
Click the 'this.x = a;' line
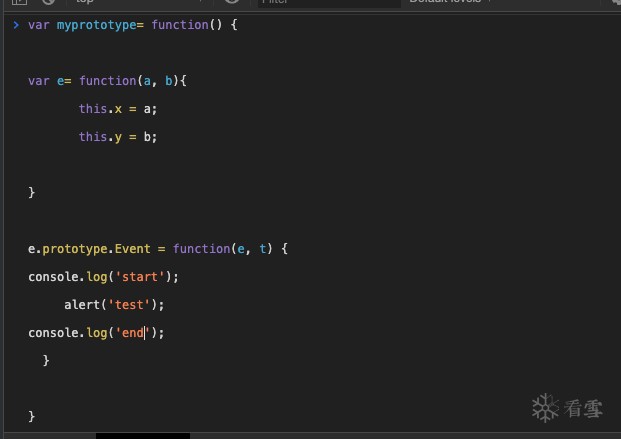118,109
